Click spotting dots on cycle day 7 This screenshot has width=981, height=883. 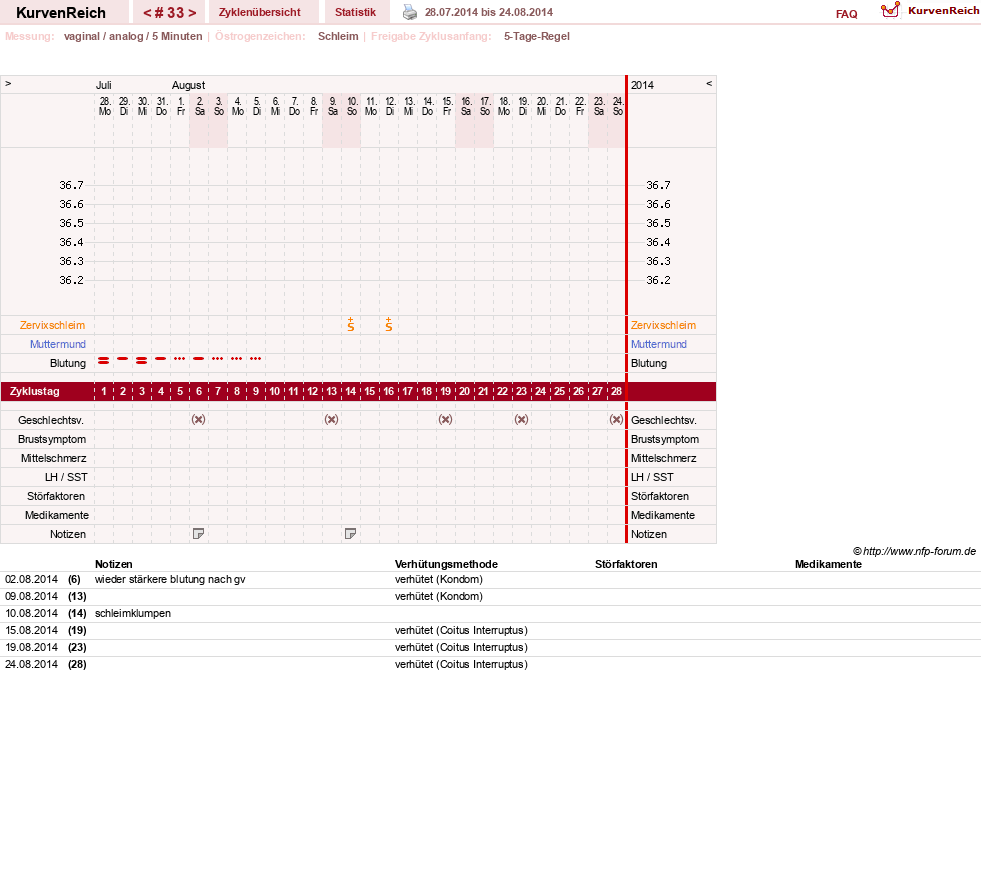pyautogui.click(x=218, y=359)
